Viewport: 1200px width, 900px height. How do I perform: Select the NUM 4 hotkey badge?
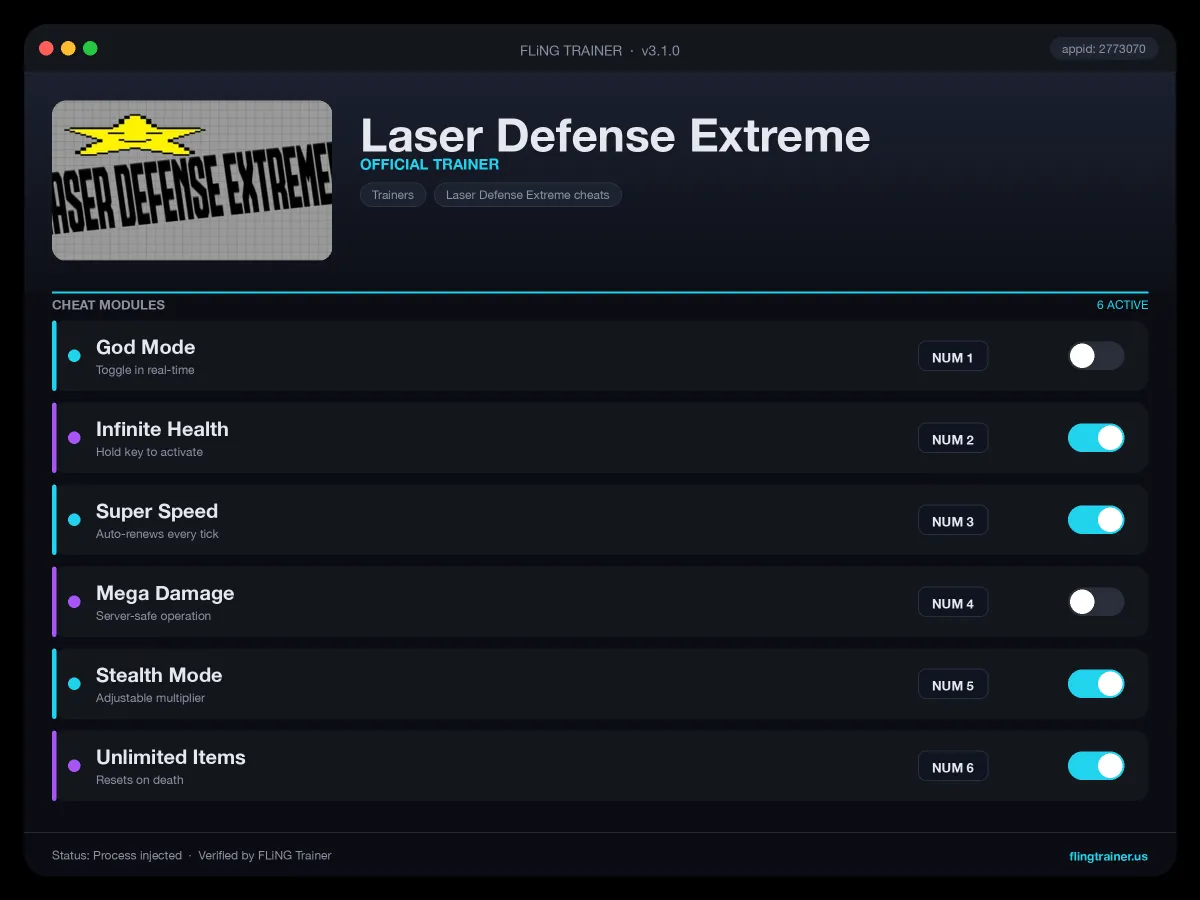coord(953,603)
